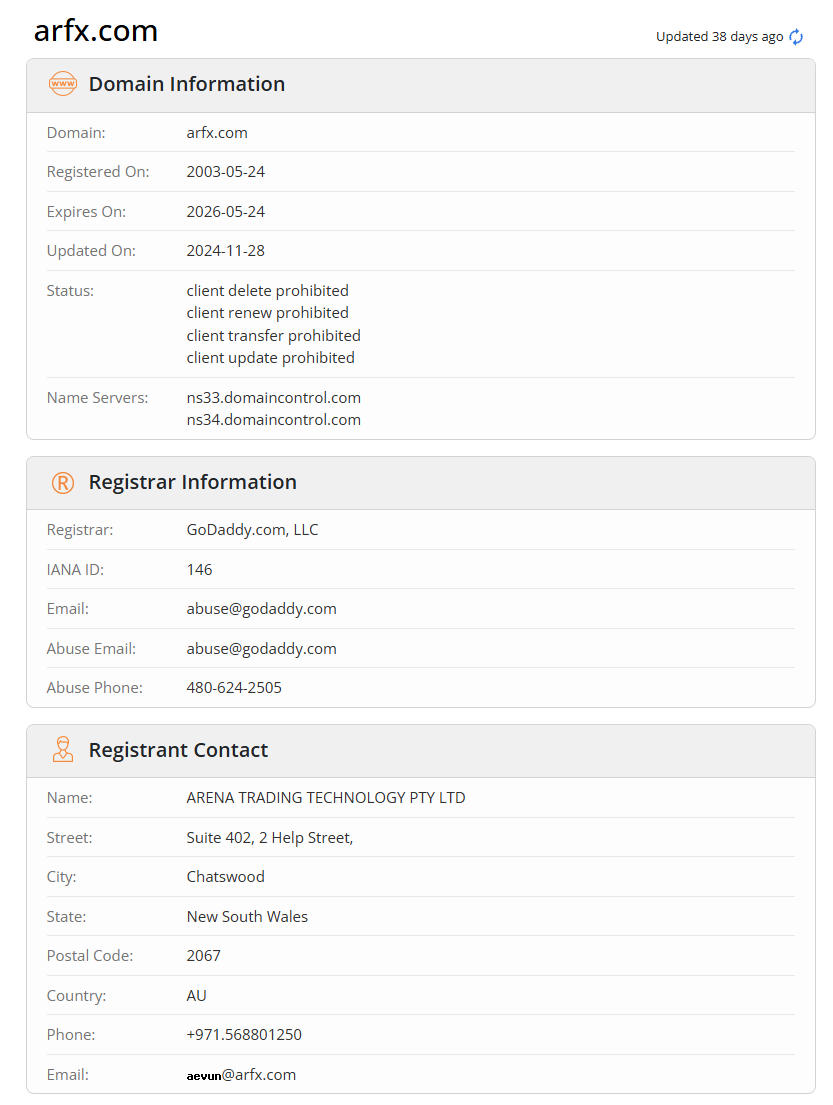
Task: Click the abuse phone number 480-624-2505
Action: point(234,688)
